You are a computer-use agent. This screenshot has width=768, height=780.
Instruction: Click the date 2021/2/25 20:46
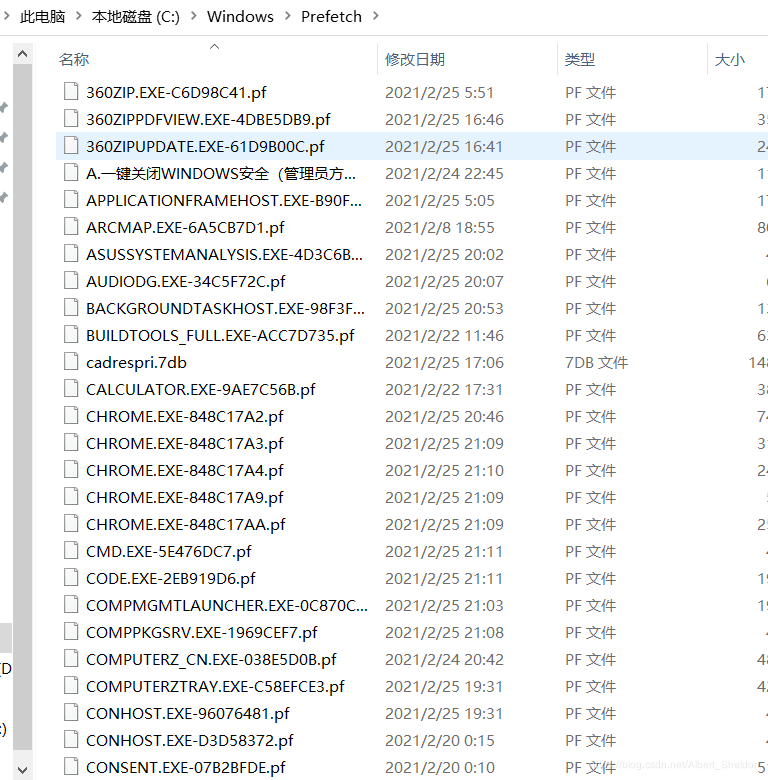pyautogui.click(x=444, y=416)
